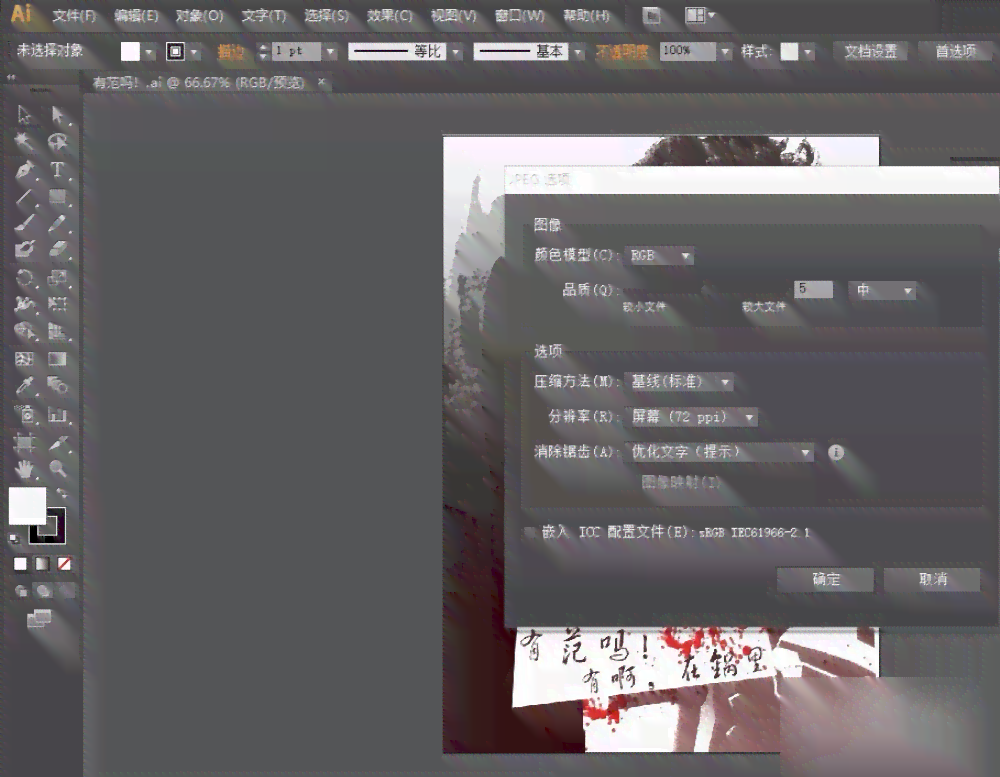Select the Rectangle tool
The image size is (1000, 777).
click(x=57, y=197)
